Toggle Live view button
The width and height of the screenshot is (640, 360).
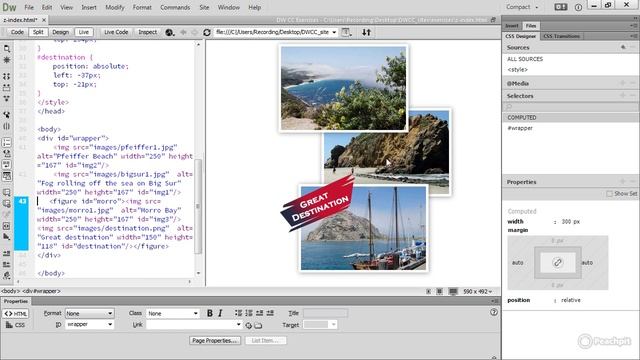coord(84,32)
